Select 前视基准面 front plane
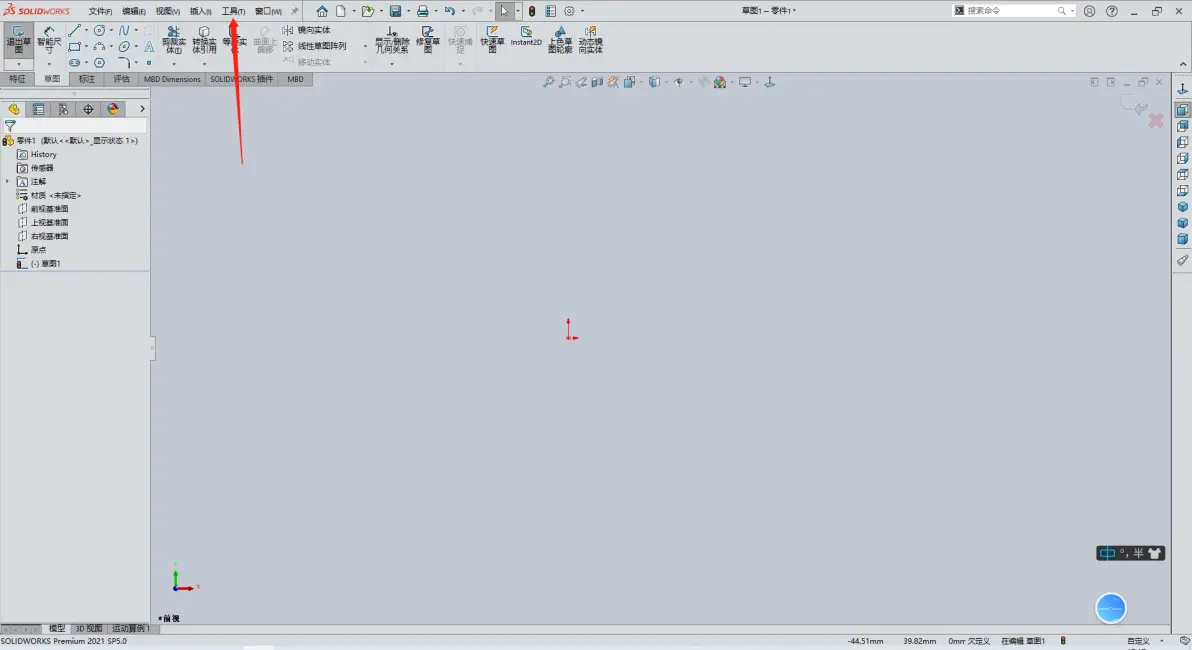Image resolution: width=1192 pixels, height=650 pixels. click(x=49, y=208)
